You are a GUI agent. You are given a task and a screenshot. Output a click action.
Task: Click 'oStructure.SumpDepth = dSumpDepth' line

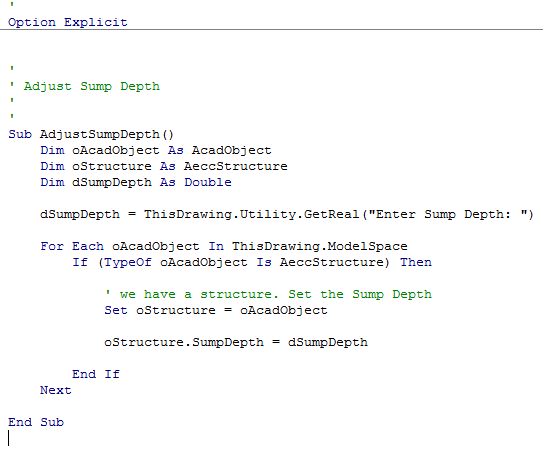236,342
